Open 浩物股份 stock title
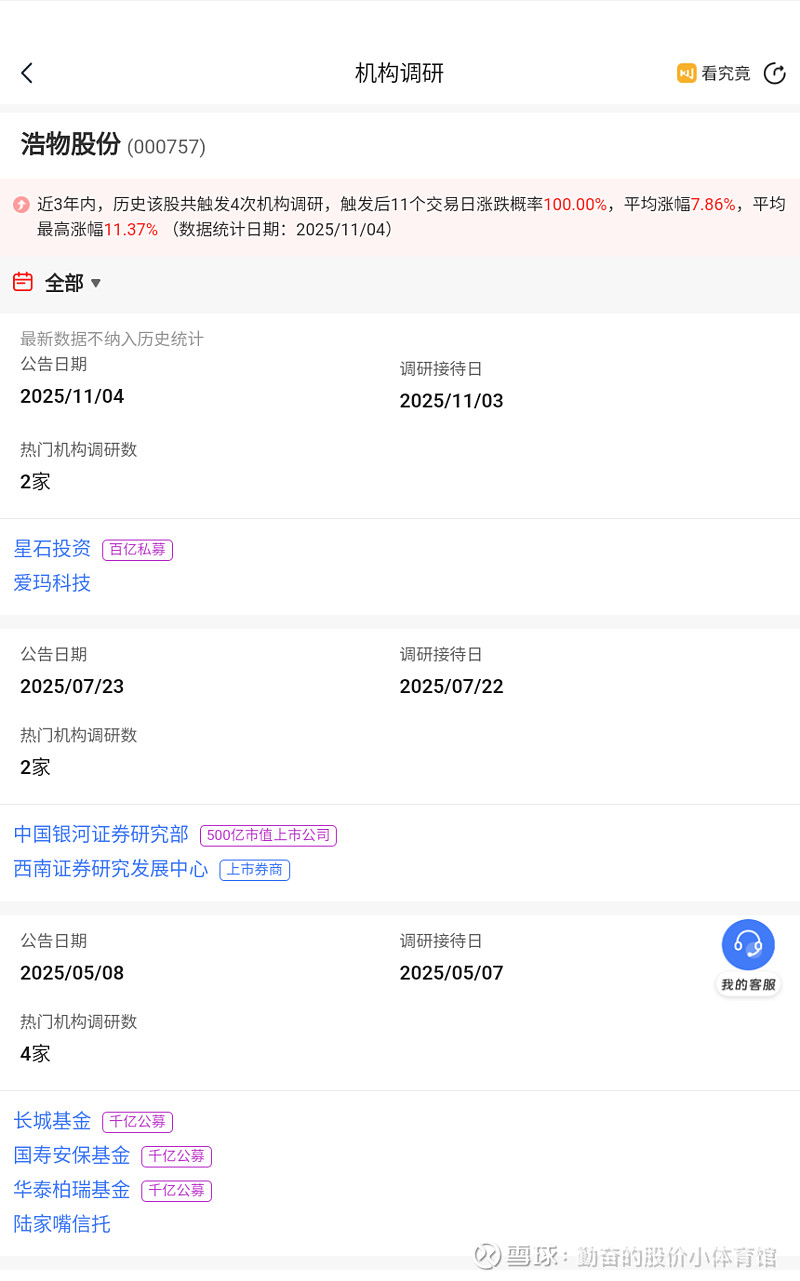 click(x=70, y=145)
